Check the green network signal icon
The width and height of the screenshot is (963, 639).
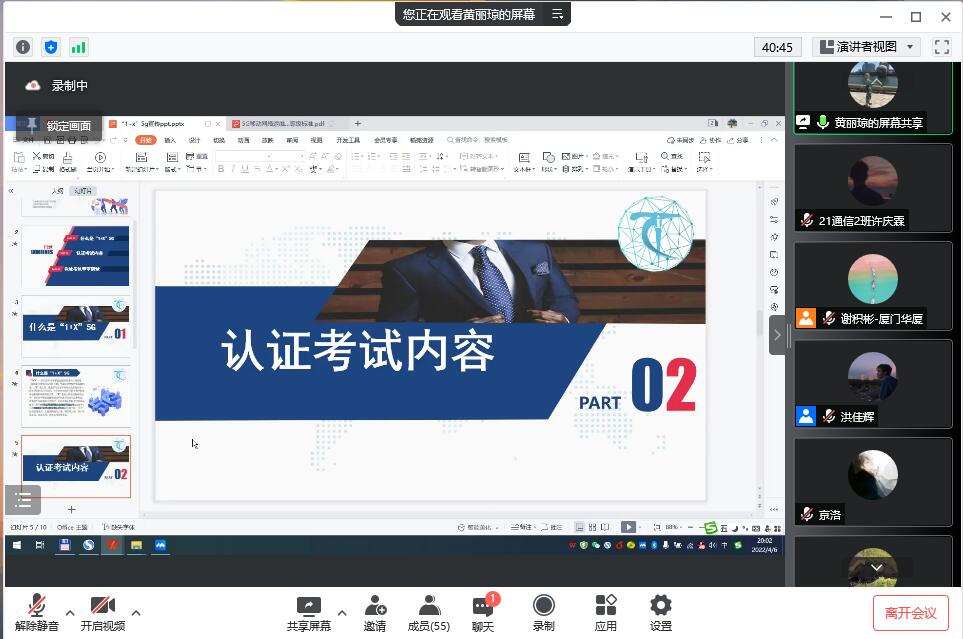click(x=78, y=47)
